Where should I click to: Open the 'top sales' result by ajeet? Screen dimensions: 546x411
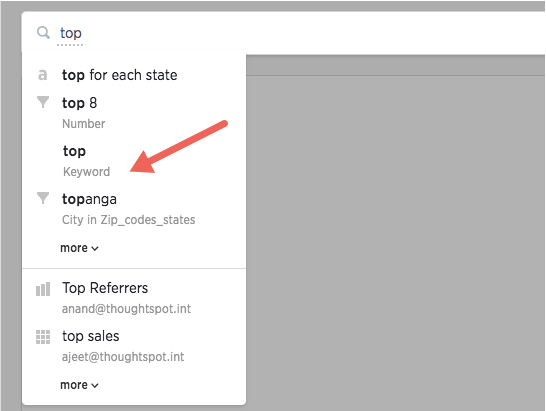click(x=134, y=346)
